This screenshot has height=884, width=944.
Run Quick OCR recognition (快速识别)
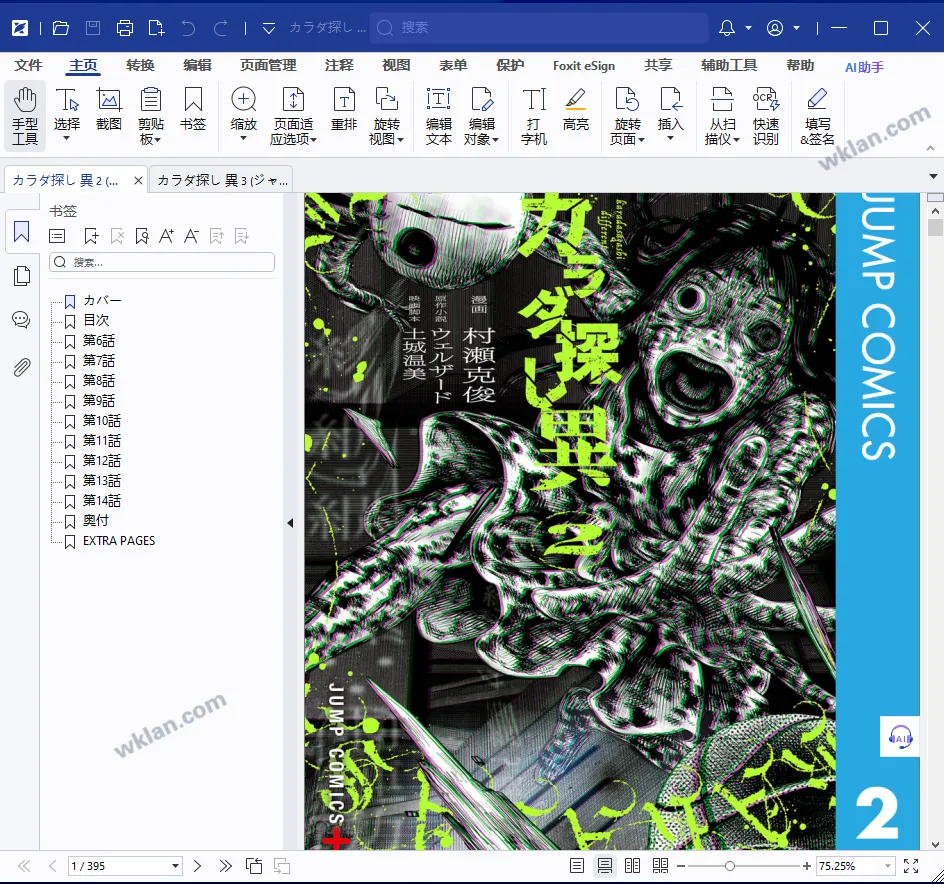766,116
